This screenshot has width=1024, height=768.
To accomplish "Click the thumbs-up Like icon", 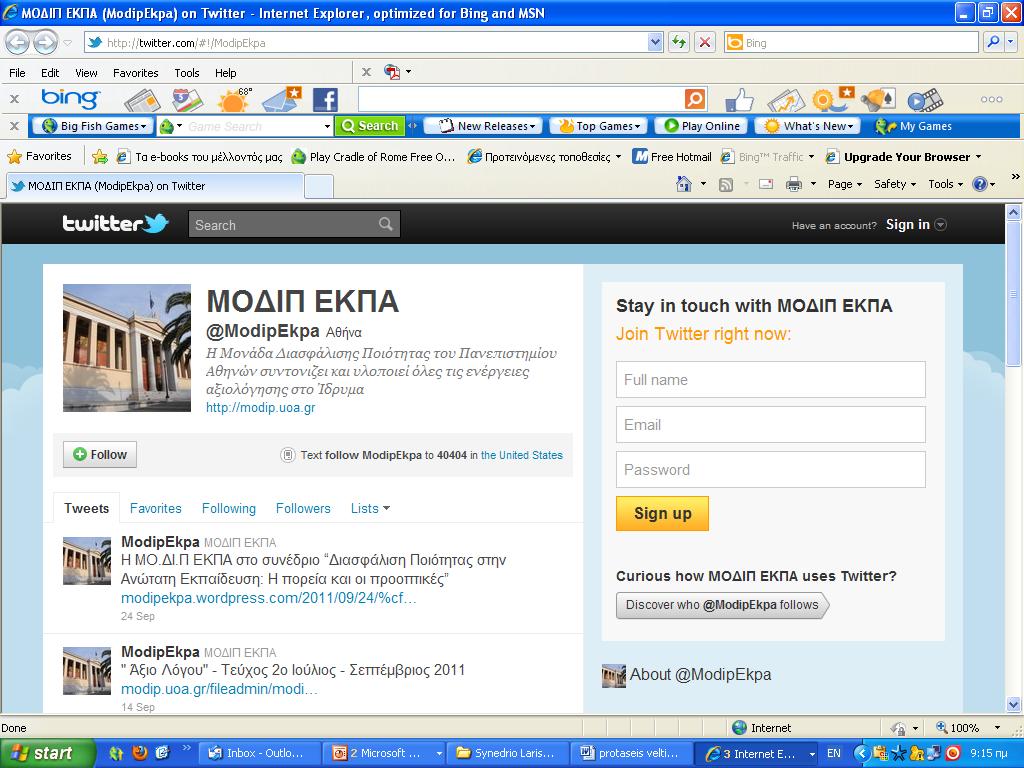I will (x=740, y=100).
